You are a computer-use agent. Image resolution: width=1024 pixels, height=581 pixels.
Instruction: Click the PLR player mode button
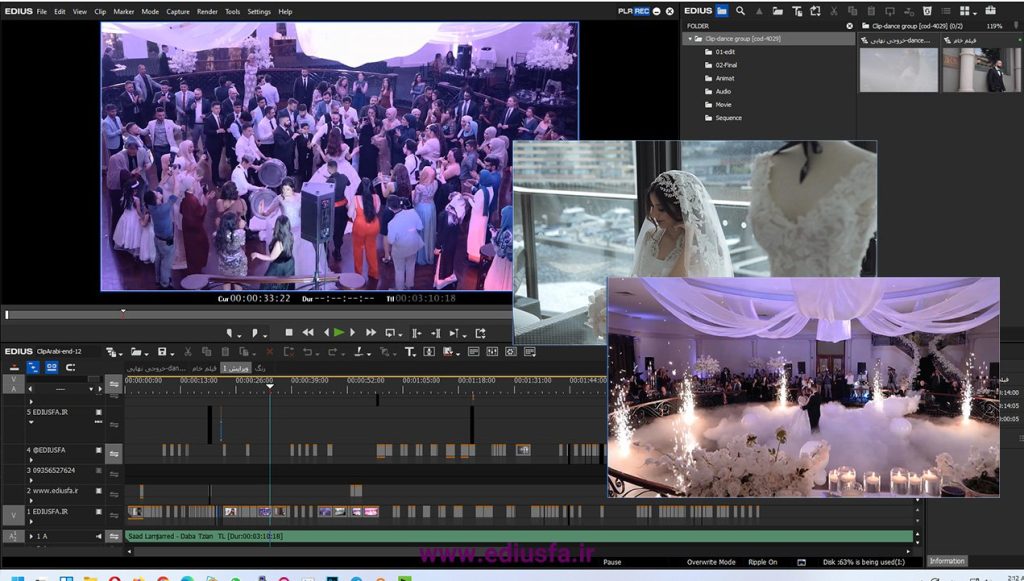[x=625, y=11]
